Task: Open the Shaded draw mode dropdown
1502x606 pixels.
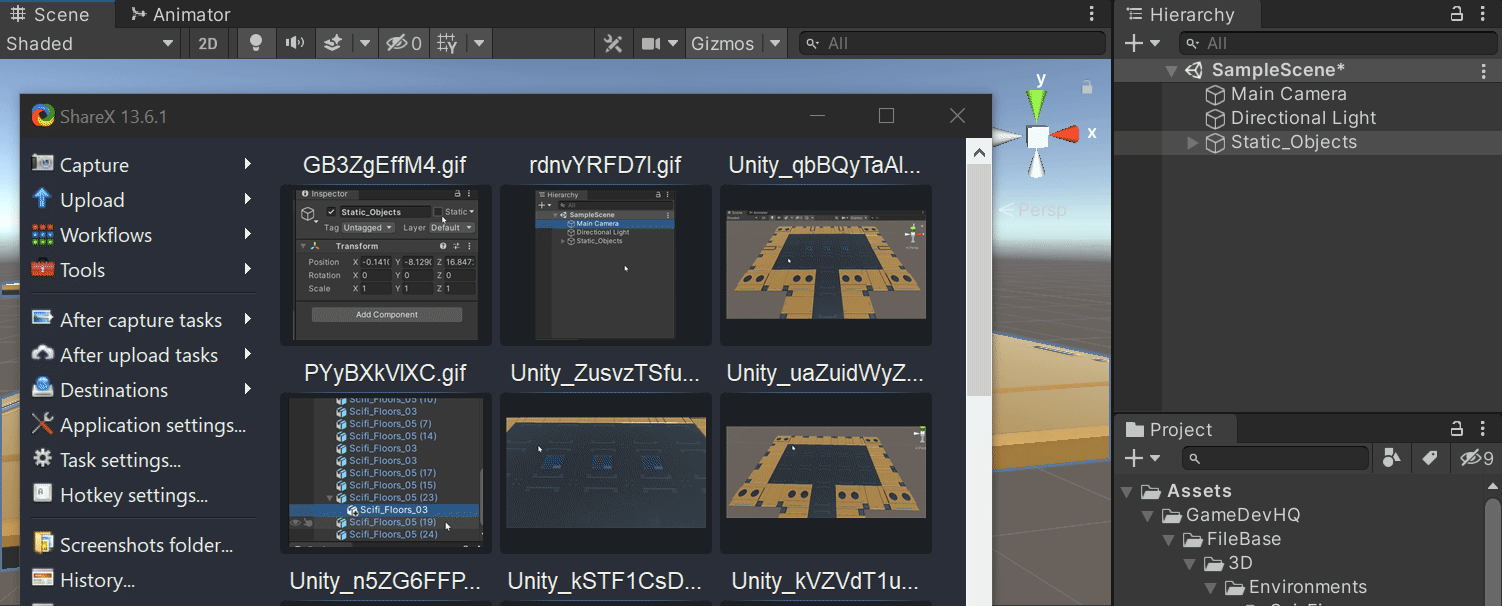Action: pos(90,43)
